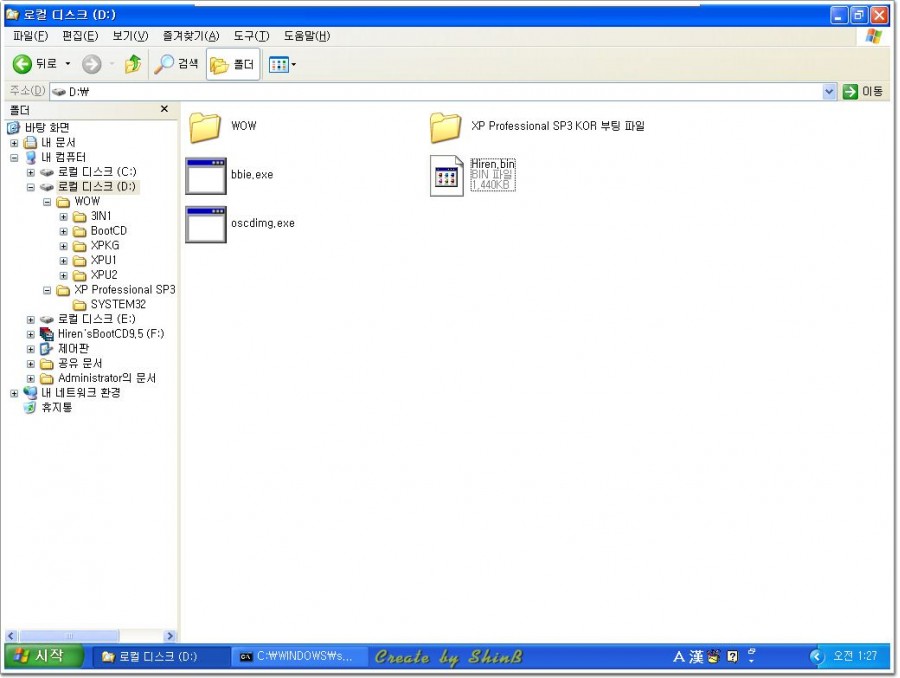Viewport: 900px width, 678px height.
Task: Expand 로컬 디스크 (C:) node
Action: click(x=30, y=172)
